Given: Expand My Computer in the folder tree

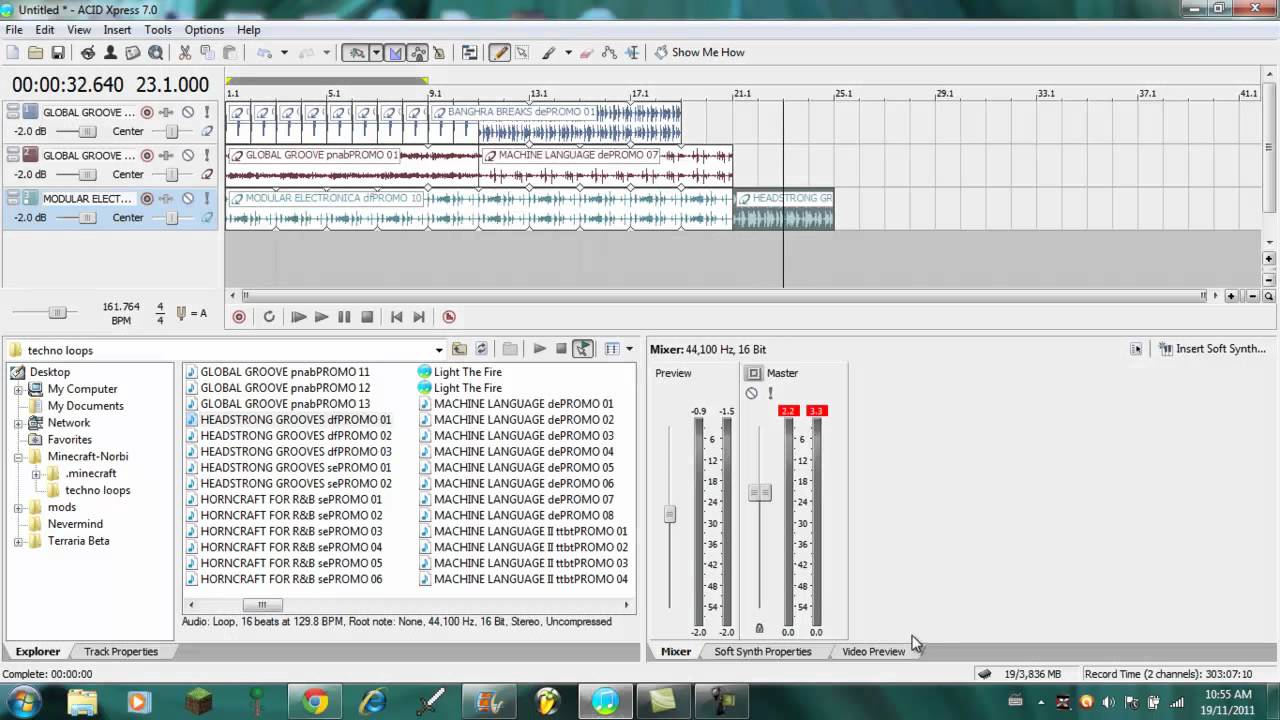Looking at the screenshot, I should 18,389.
